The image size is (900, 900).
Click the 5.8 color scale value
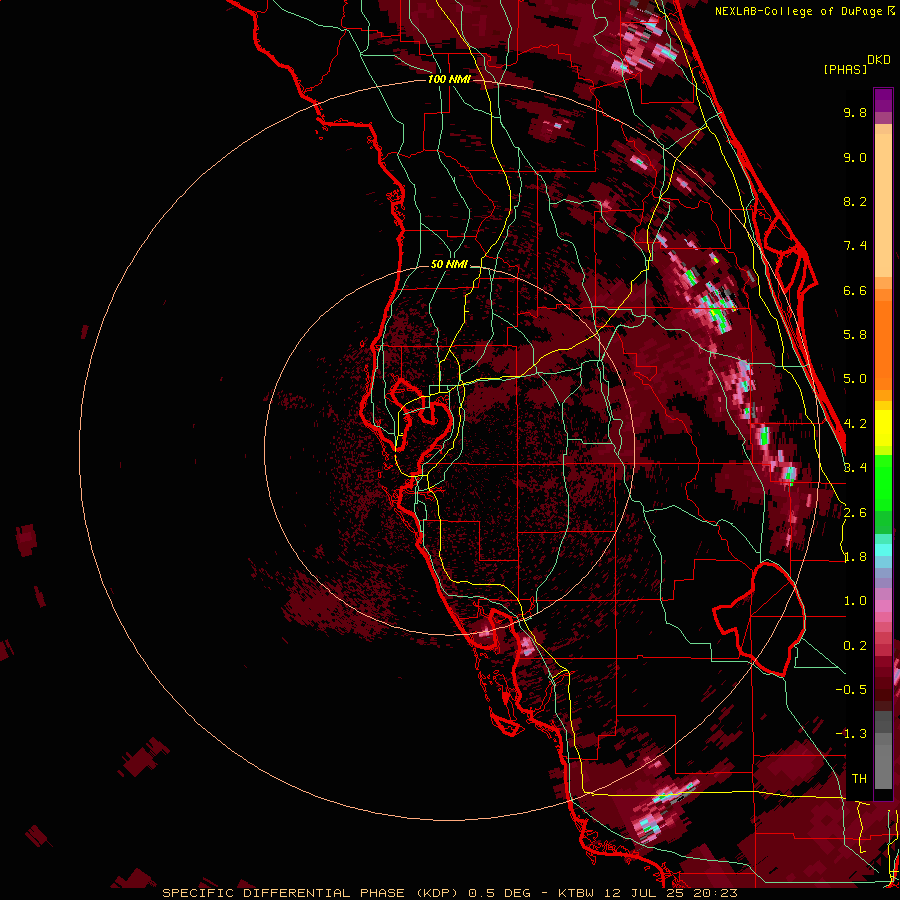[855, 335]
